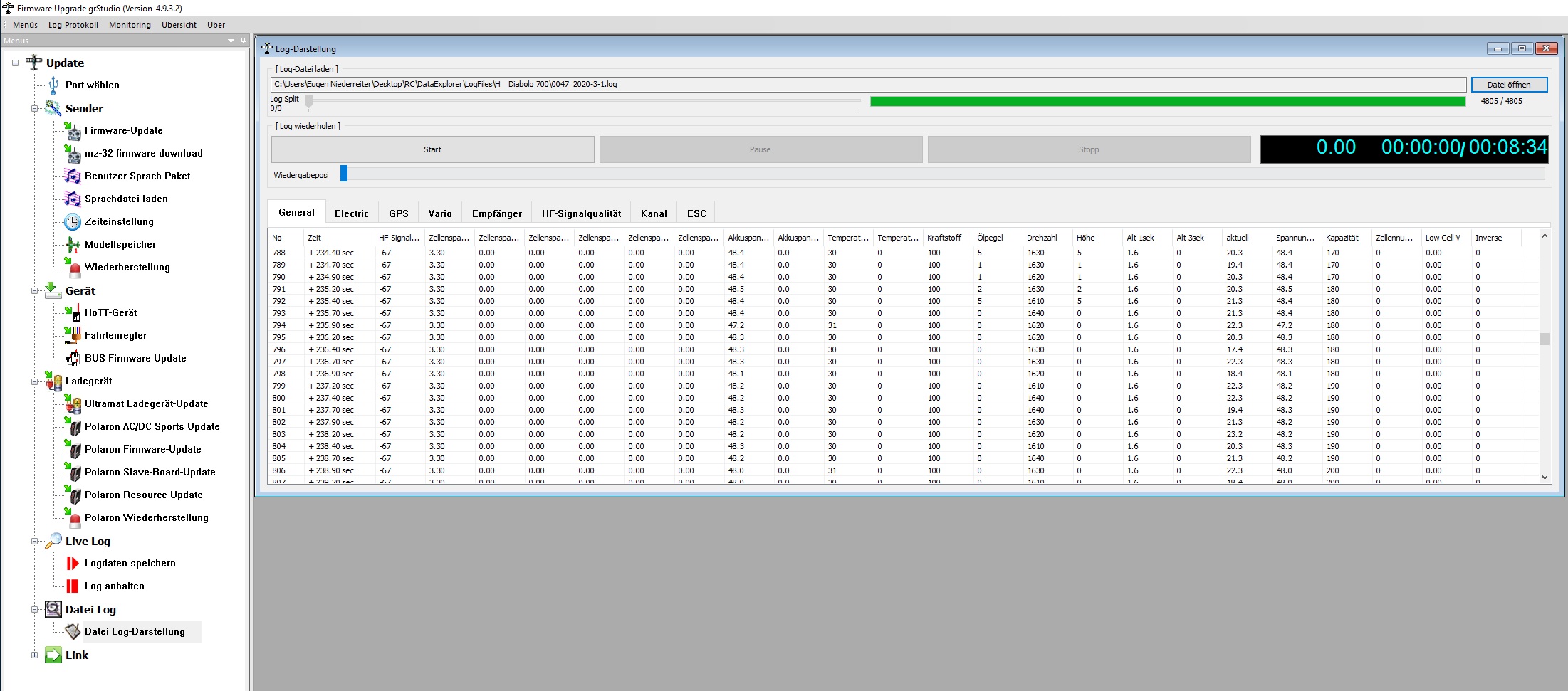The image size is (1568, 691).
Task: Click the log file path field
Action: [867, 85]
